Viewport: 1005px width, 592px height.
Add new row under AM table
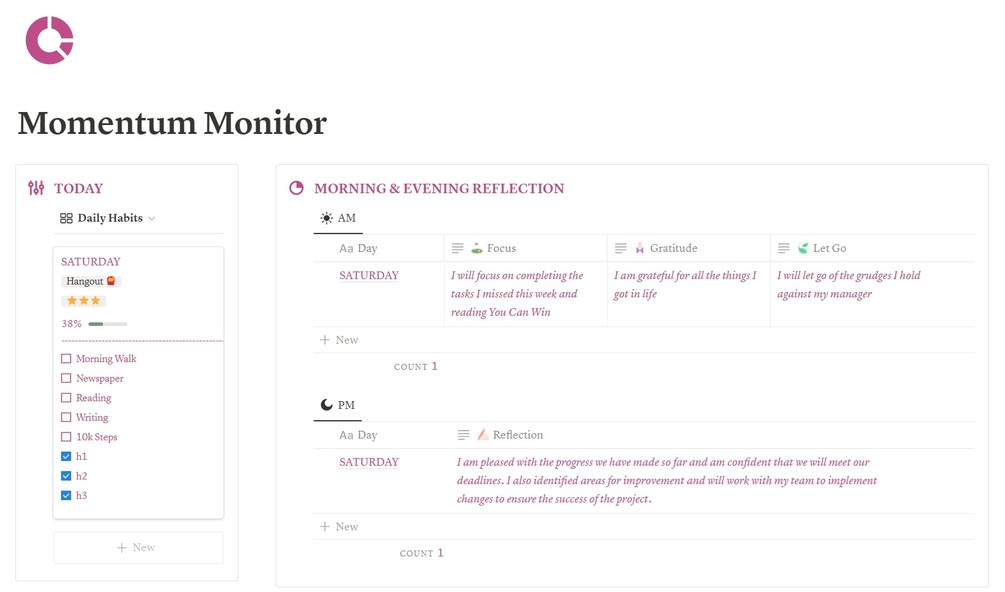[x=339, y=340]
